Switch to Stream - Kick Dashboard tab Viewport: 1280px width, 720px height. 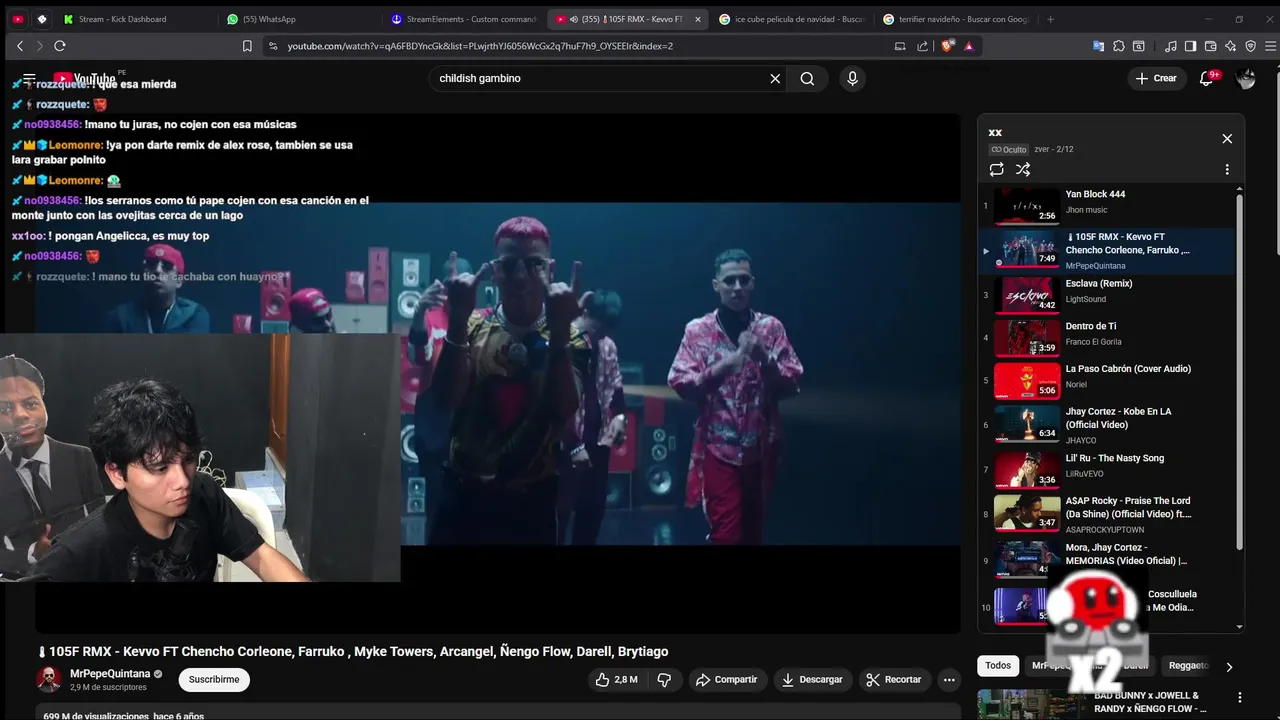134,19
